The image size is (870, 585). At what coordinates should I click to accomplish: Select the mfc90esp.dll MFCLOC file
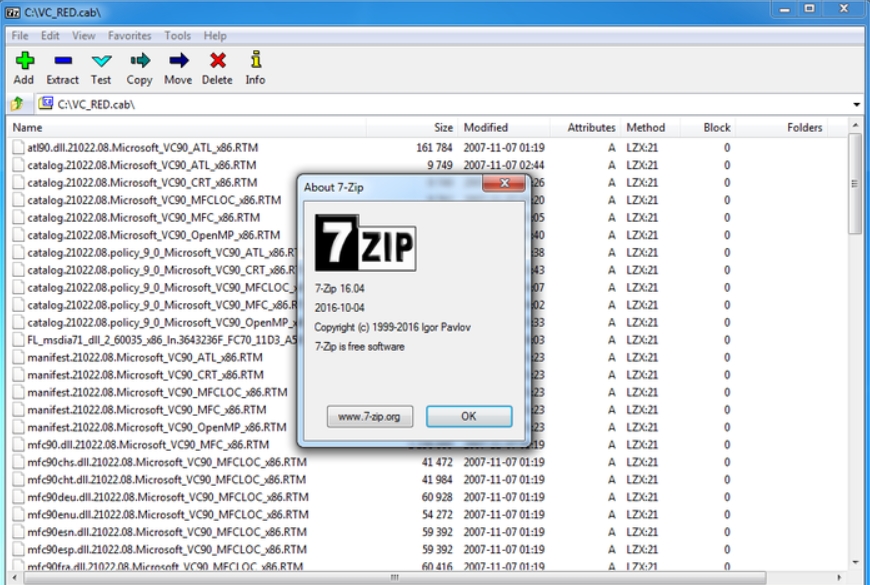coord(167,549)
